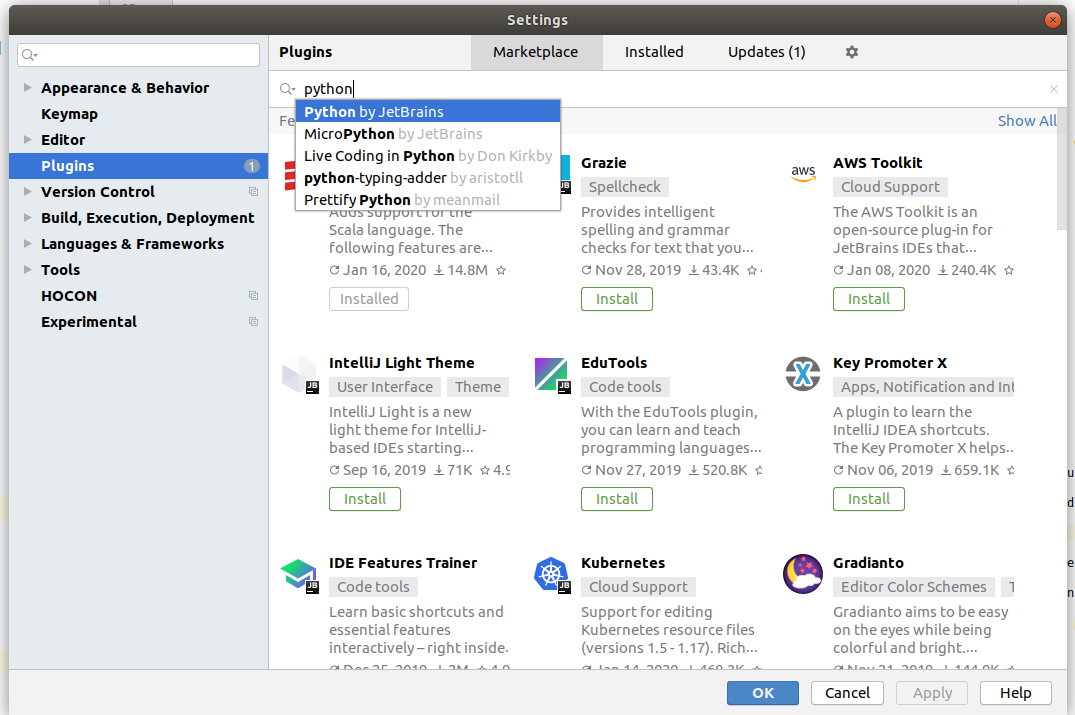1075x715 pixels.
Task: Select Live Coding in Python suggestion
Action: tap(428, 156)
